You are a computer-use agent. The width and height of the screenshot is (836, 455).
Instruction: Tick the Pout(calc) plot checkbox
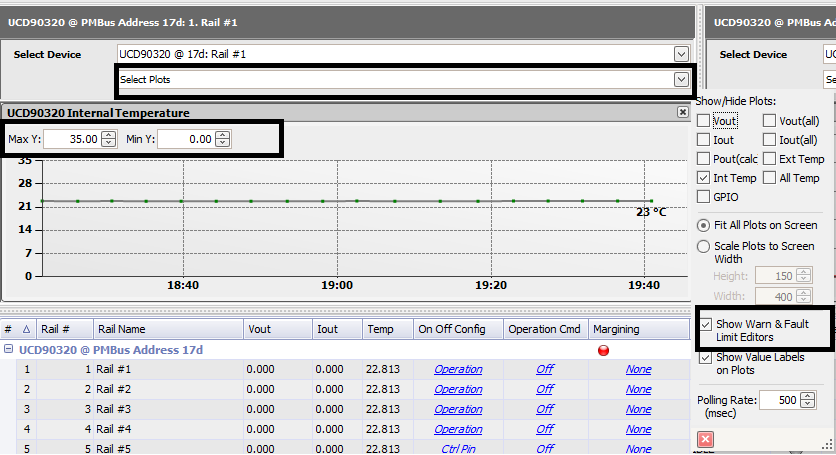703,159
